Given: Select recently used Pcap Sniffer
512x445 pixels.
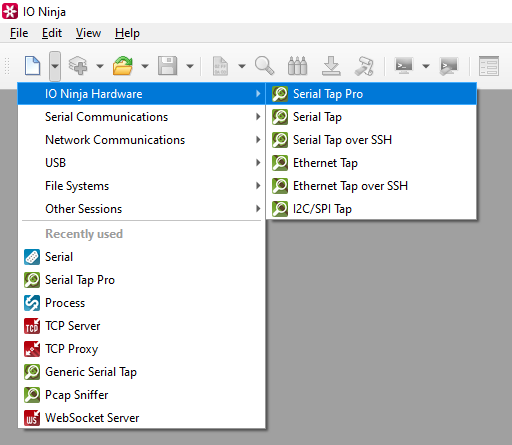Looking at the screenshot, I should [142, 395].
